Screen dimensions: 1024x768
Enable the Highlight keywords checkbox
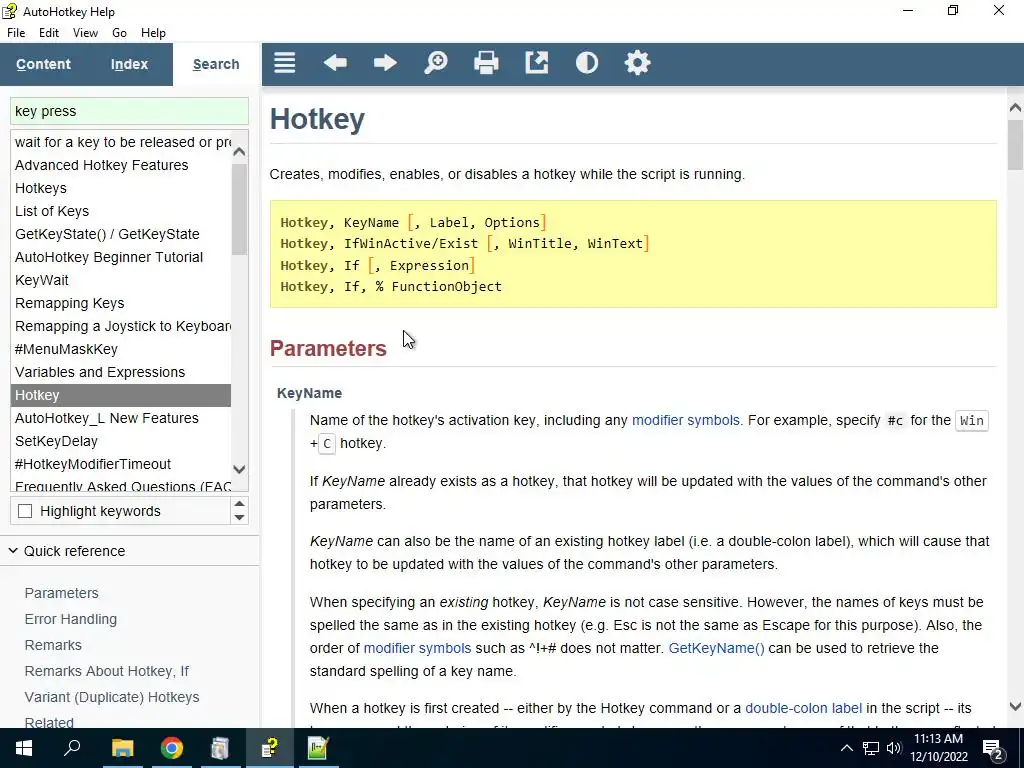click(x=25, y=511)
